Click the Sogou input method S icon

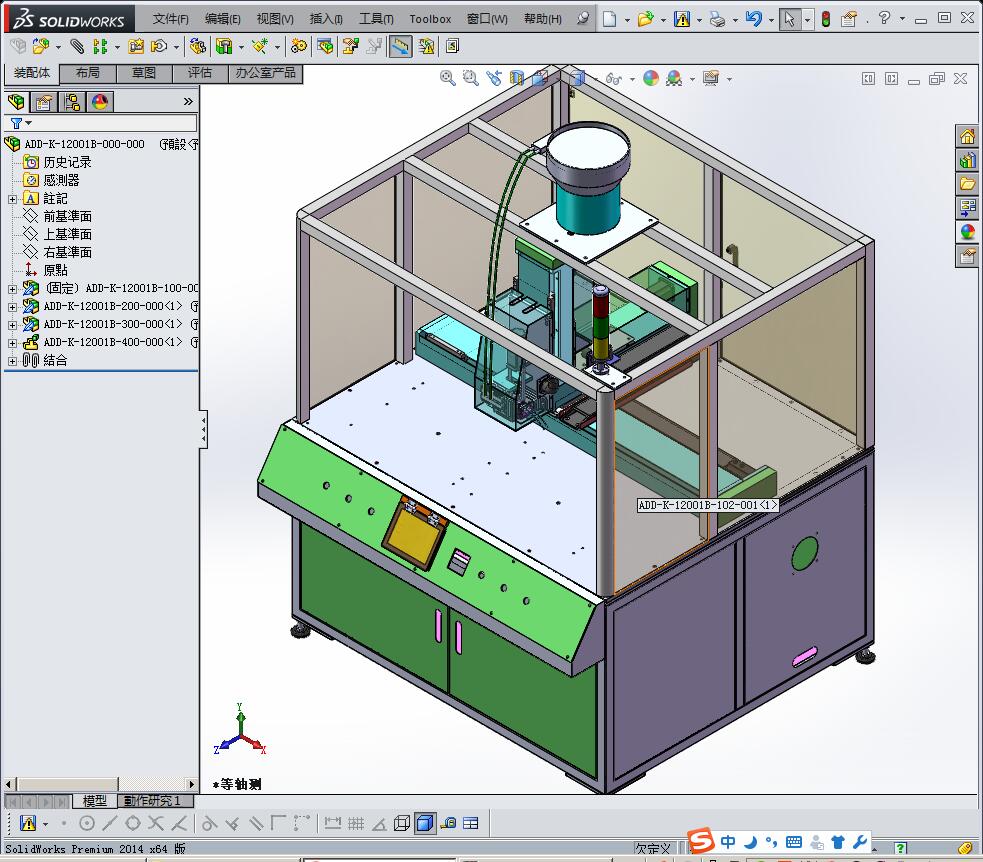tap(702, 841)
